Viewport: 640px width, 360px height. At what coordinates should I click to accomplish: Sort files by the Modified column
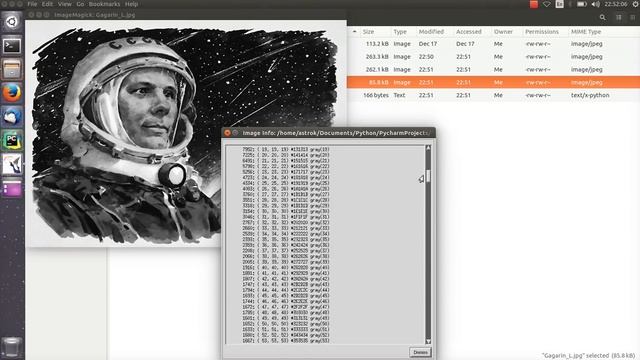coord(431,31)
